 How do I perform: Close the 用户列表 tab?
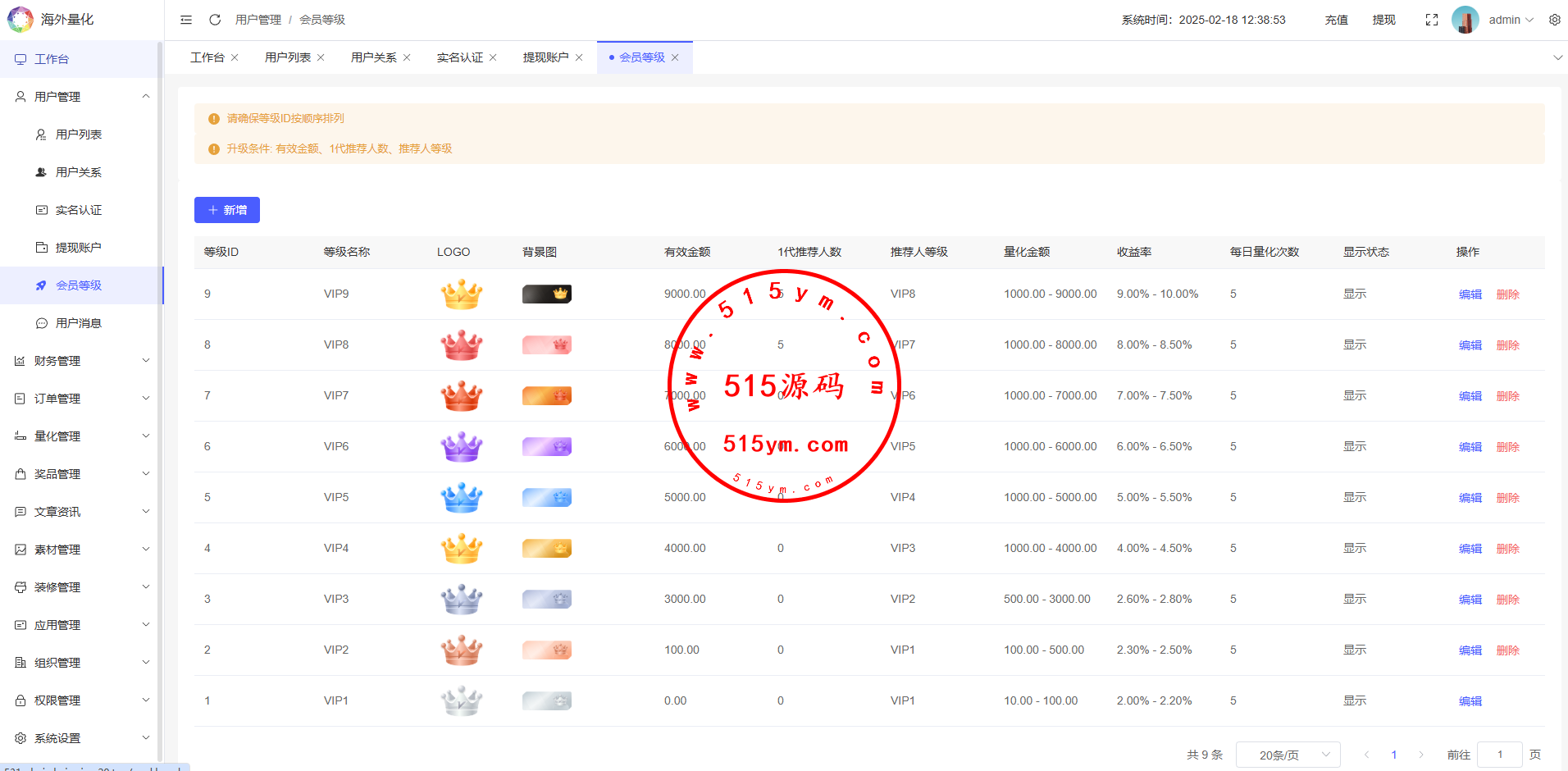321,57
